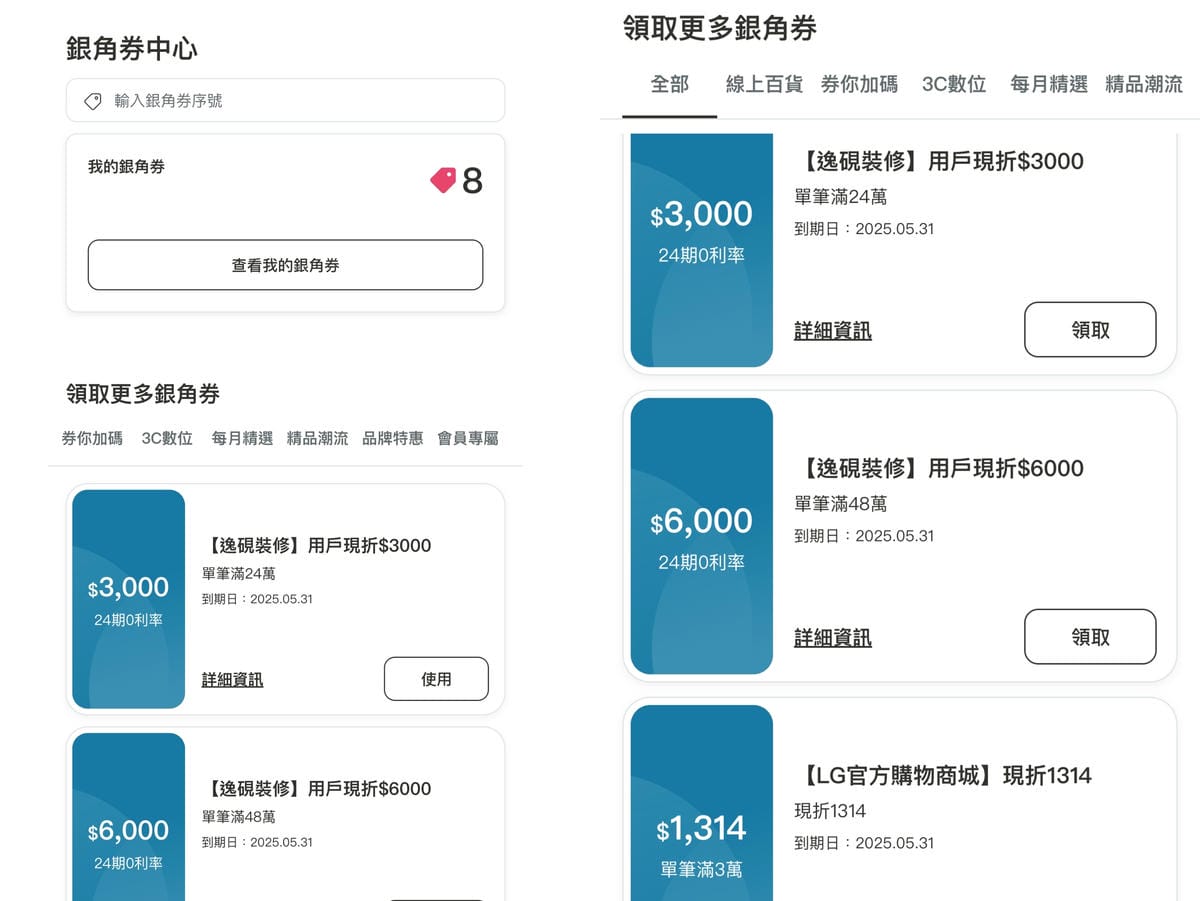Select the 全部 tab
The width and height of the screenshot is (1200, 901).
point(668,85)
